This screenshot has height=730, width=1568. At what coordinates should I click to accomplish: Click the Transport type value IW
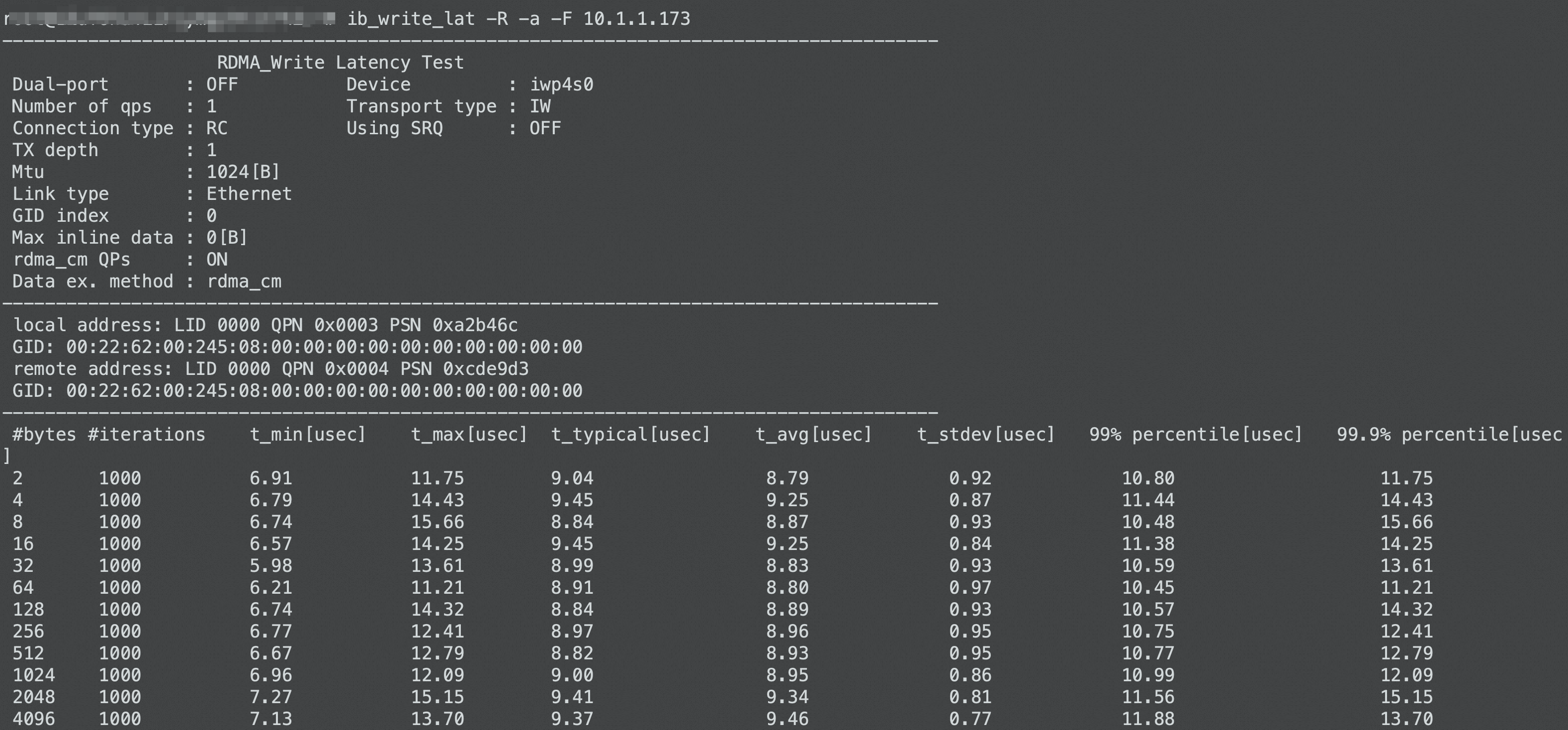pyautogui.click(x=540, y=106)
